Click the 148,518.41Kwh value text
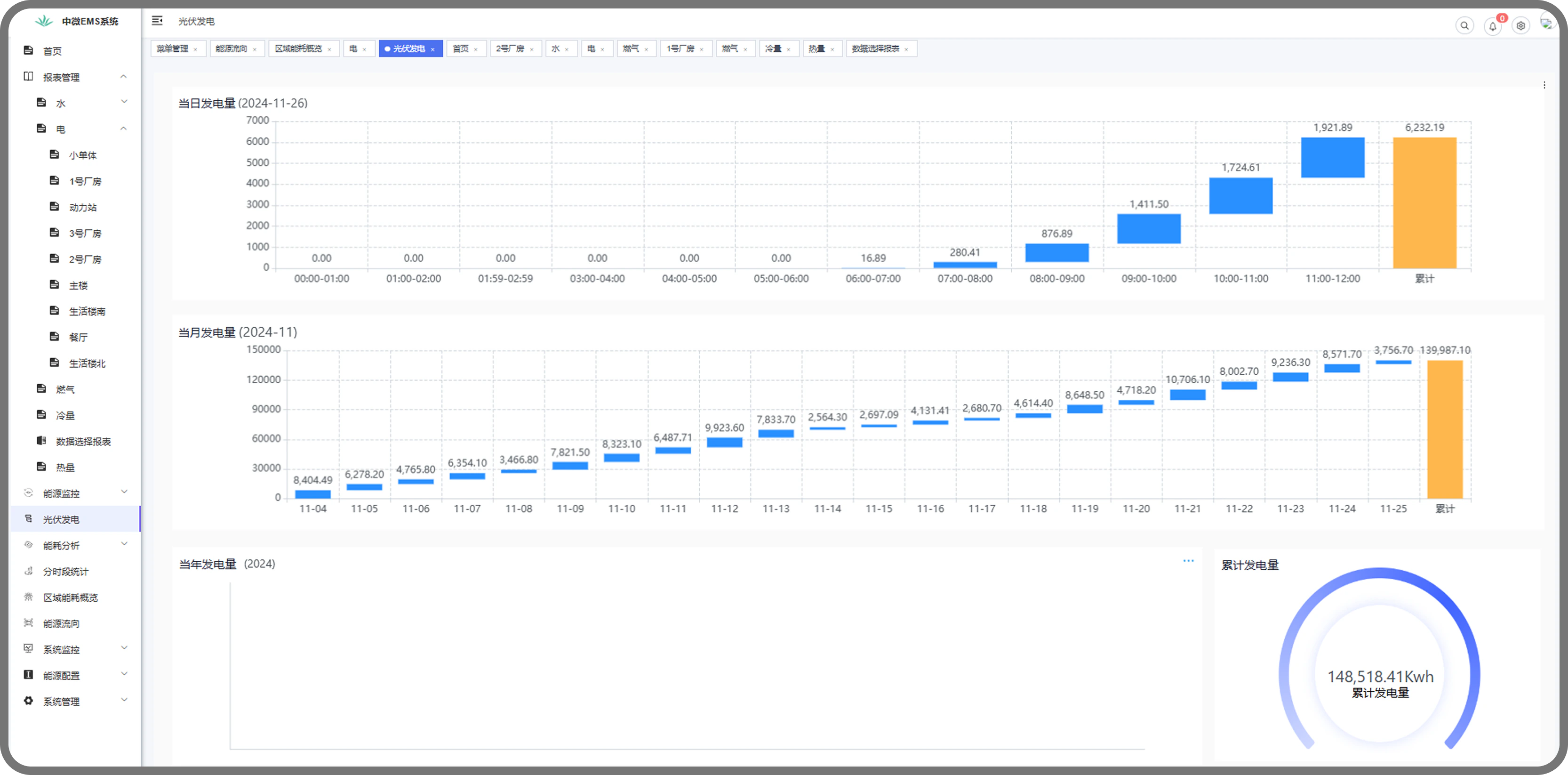This screenshot has height=775, width=1568. coord(1380,677)
